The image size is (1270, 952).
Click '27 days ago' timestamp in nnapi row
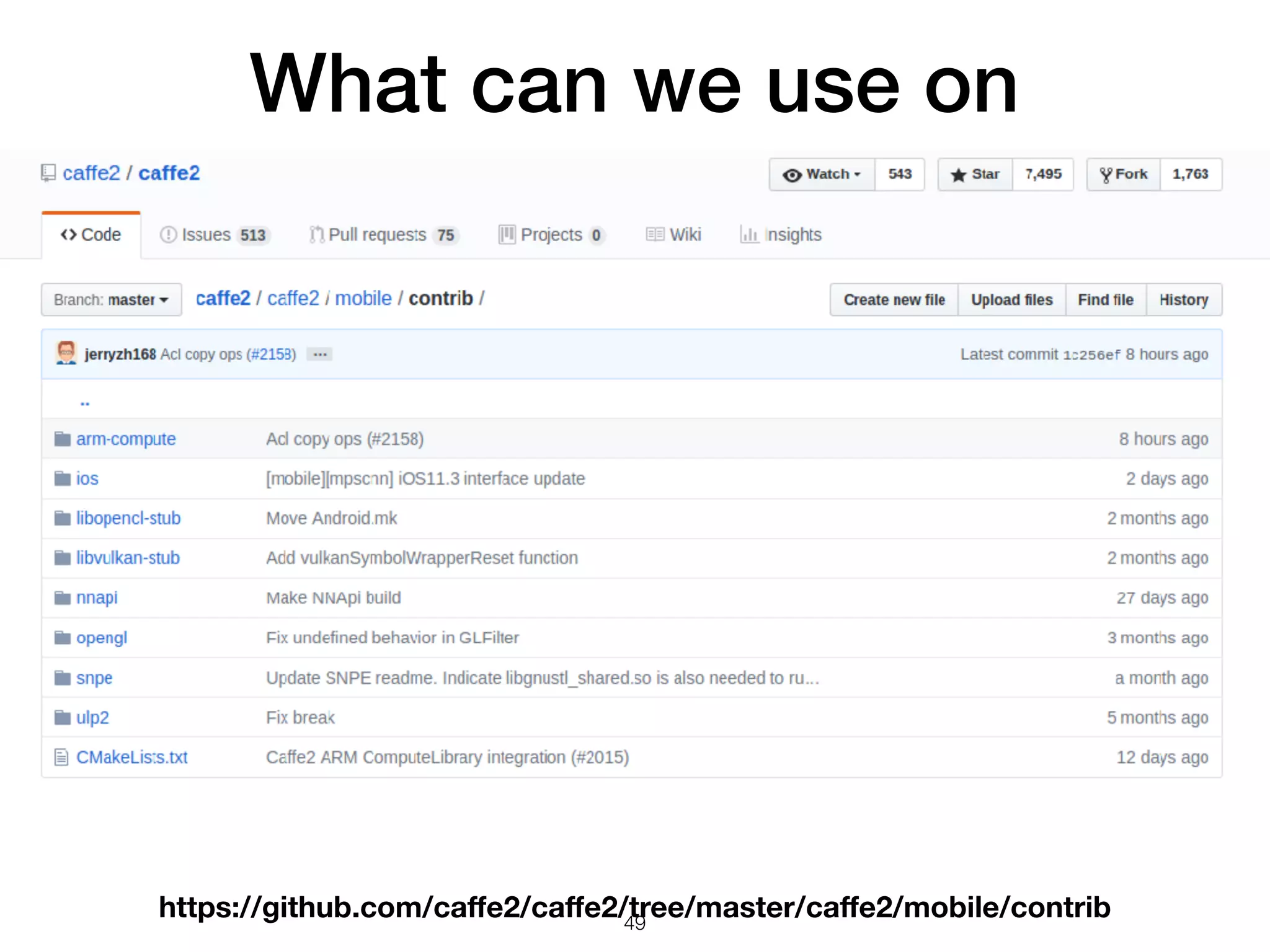tap(1162, 597)
